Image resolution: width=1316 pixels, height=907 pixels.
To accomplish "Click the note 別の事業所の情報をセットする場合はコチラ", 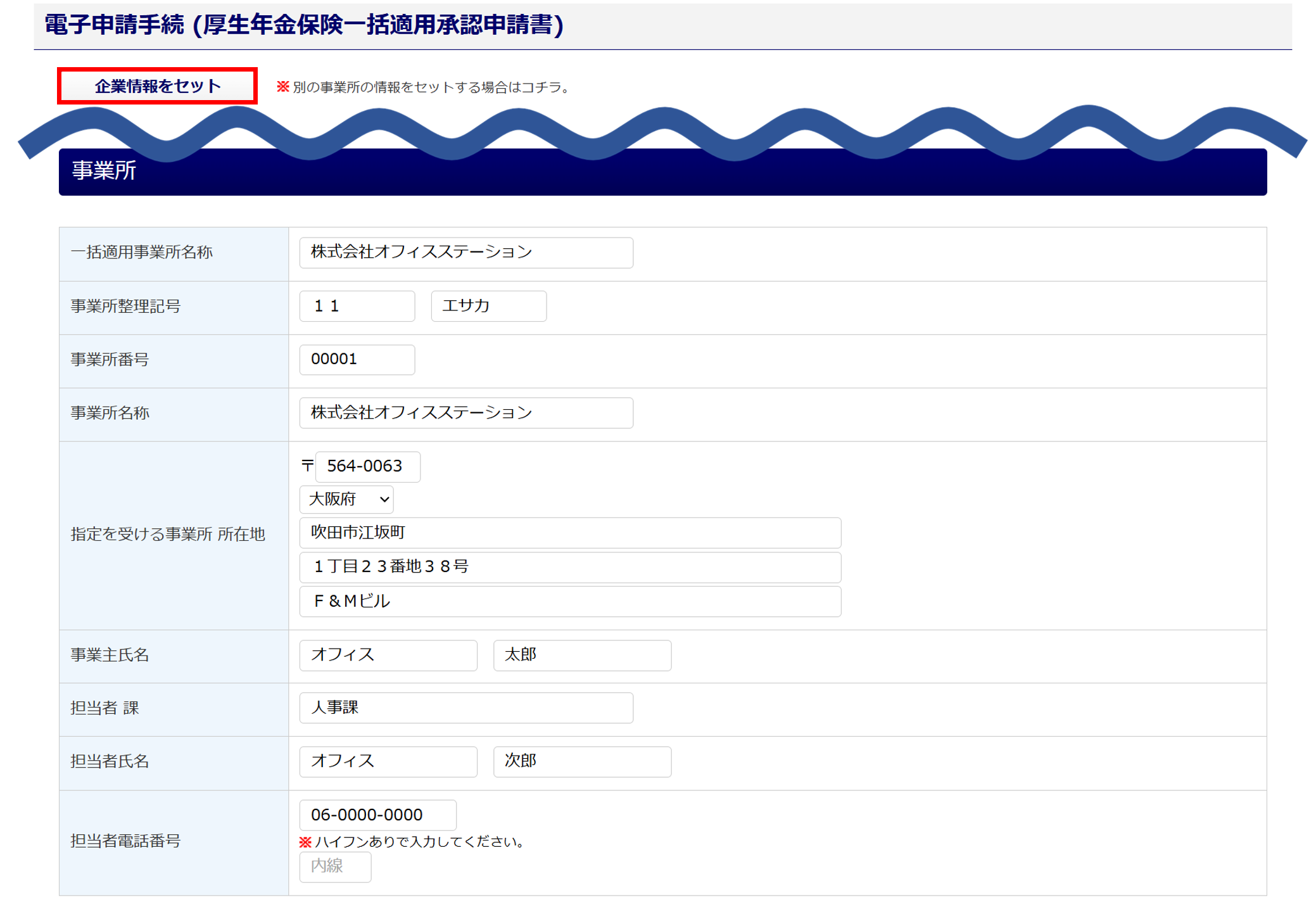I will coord(431,87).
